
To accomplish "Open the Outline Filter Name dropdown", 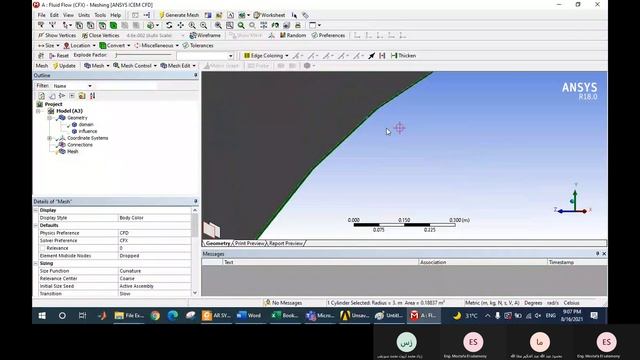I will pyautogui.click(x=72, y=86).
